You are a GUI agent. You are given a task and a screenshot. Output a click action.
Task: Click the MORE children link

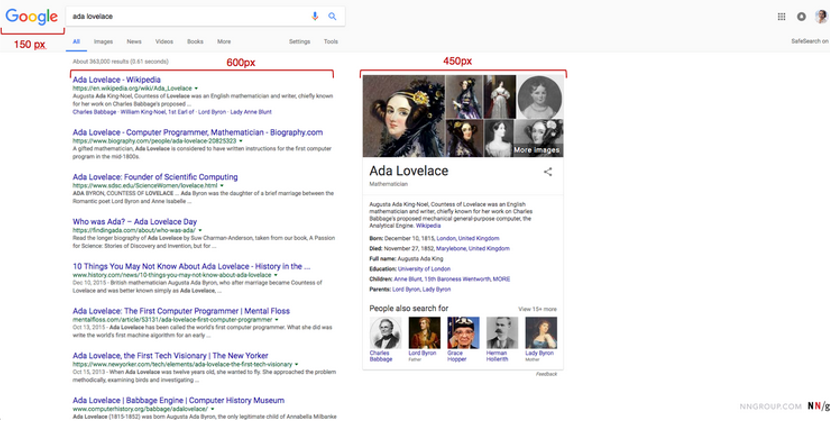tap(501, 279)
